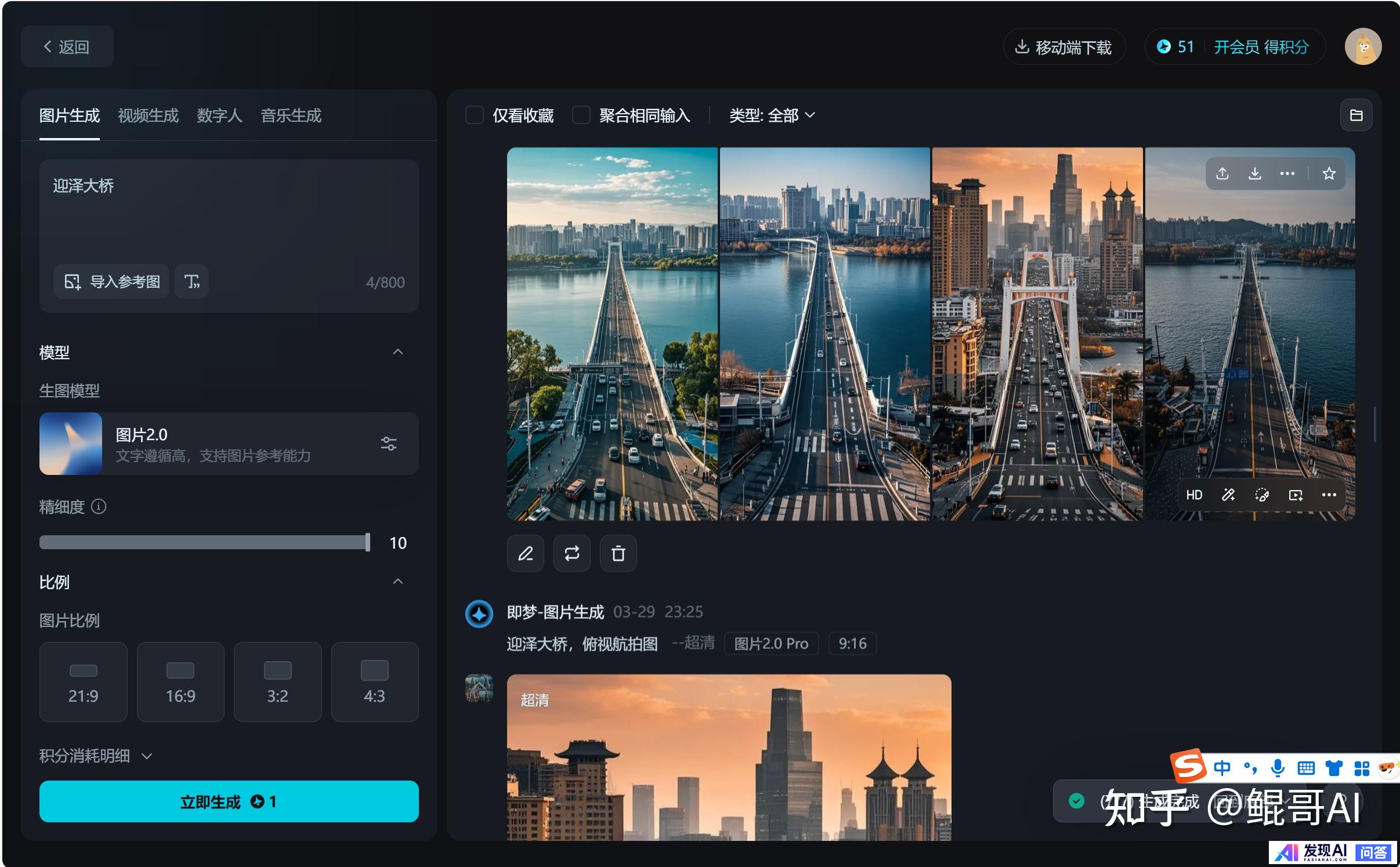Open the 类型: 全部 dropdown
Screen dimensions: 1400x867
point(772,115)
